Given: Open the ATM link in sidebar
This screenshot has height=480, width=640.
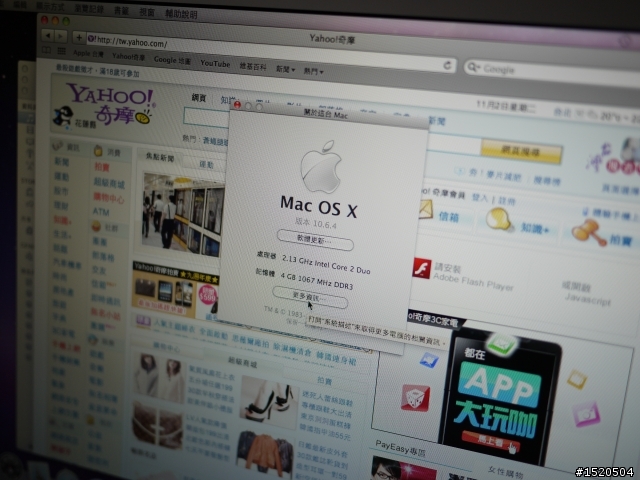Looking at the screenshot, I should (101, 212).
